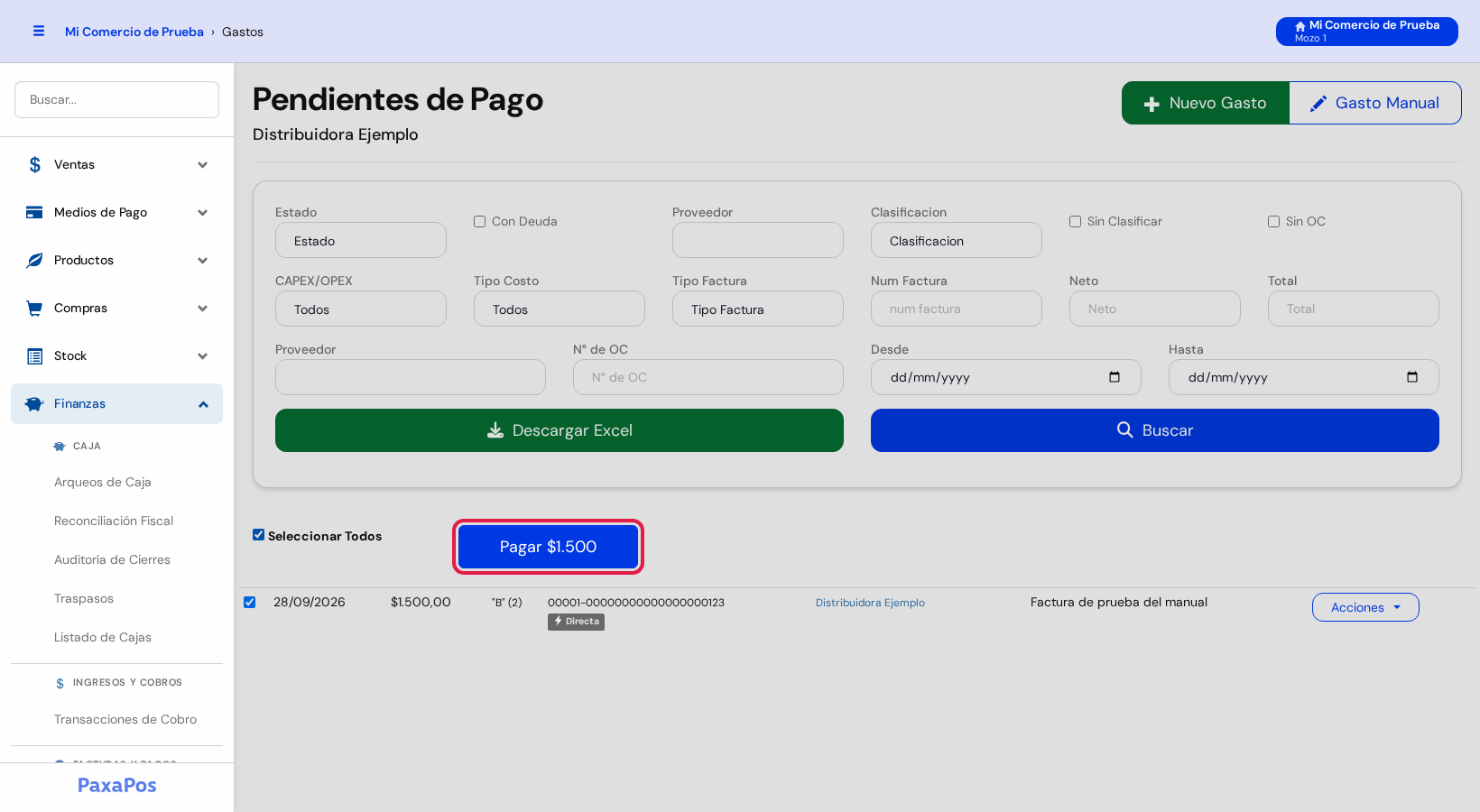Click the calendar icon in Desde field
This screenshot has width=1480, height=812.
pyautogui.click(x=1115, y=377)
